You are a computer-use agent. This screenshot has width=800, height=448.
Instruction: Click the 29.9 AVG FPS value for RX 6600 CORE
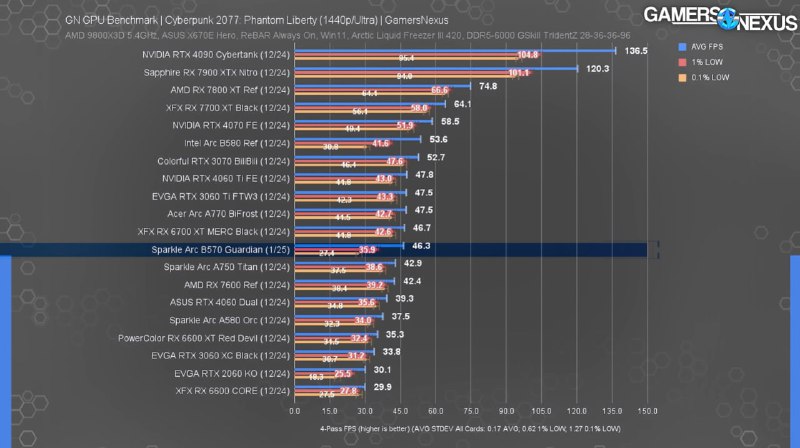(x=382, y=387)
